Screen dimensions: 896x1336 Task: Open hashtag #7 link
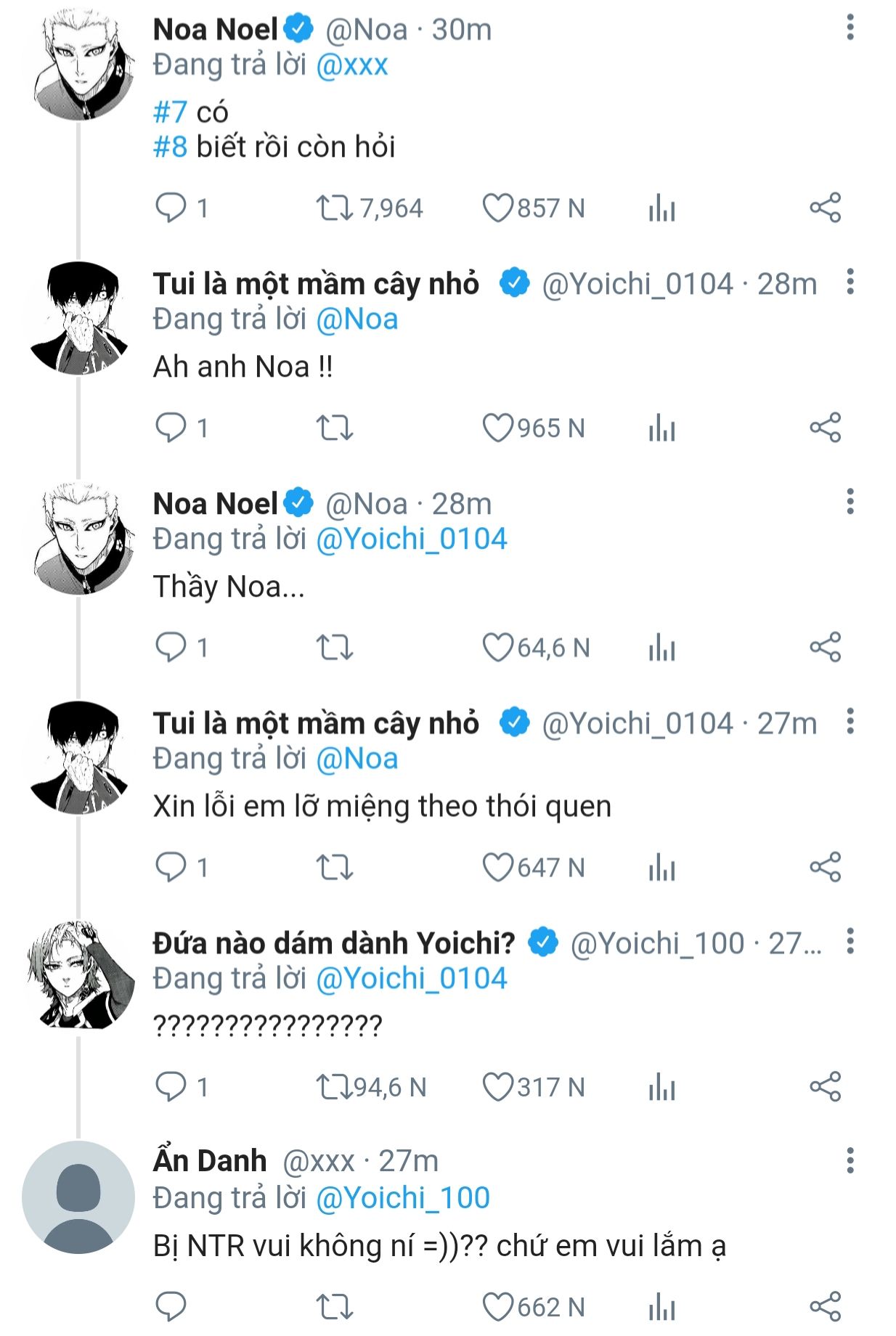click(x=171, y=112)
